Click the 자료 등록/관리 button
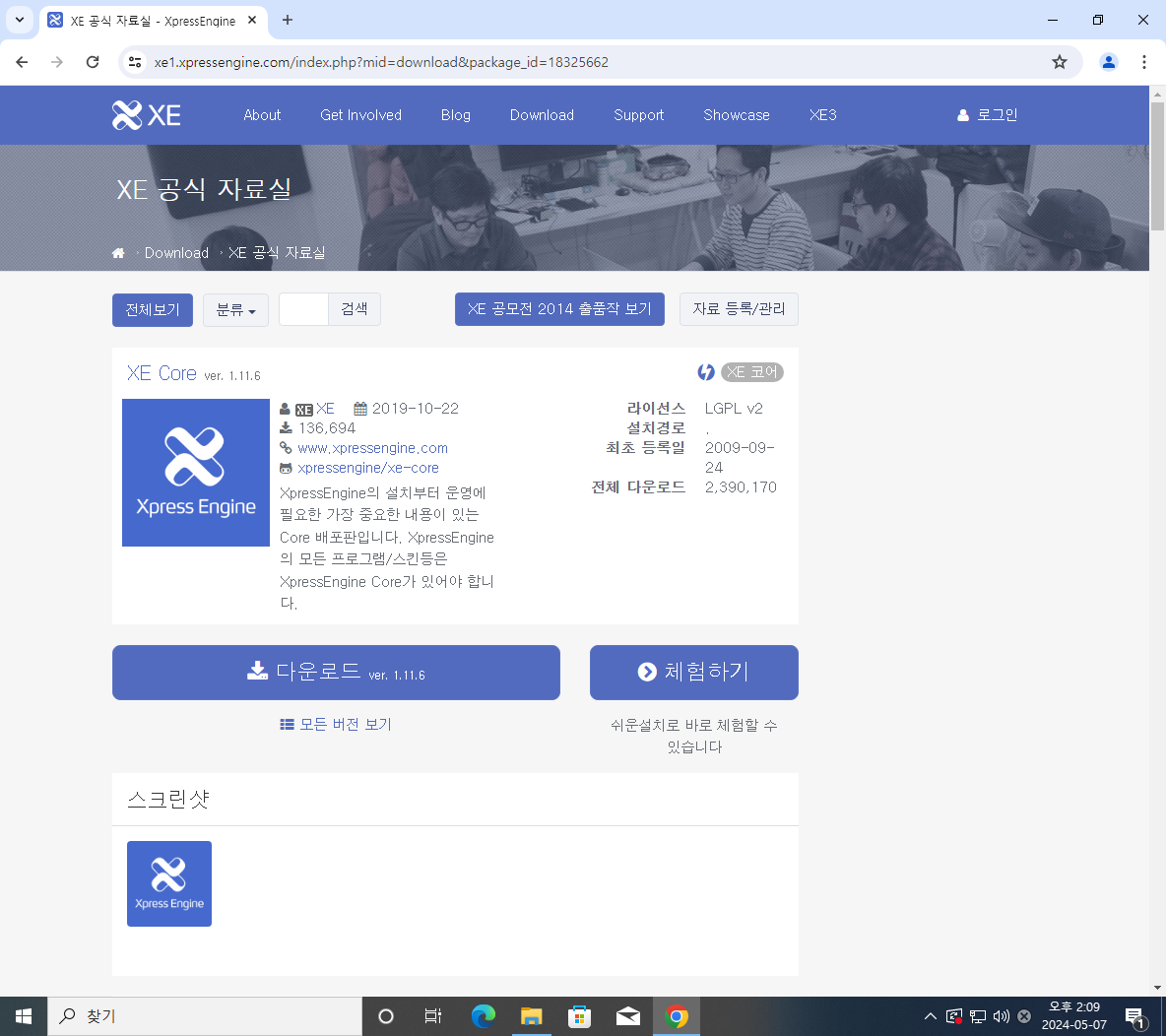Screen dimensions: 1166x1036 (x=740, y=309)
